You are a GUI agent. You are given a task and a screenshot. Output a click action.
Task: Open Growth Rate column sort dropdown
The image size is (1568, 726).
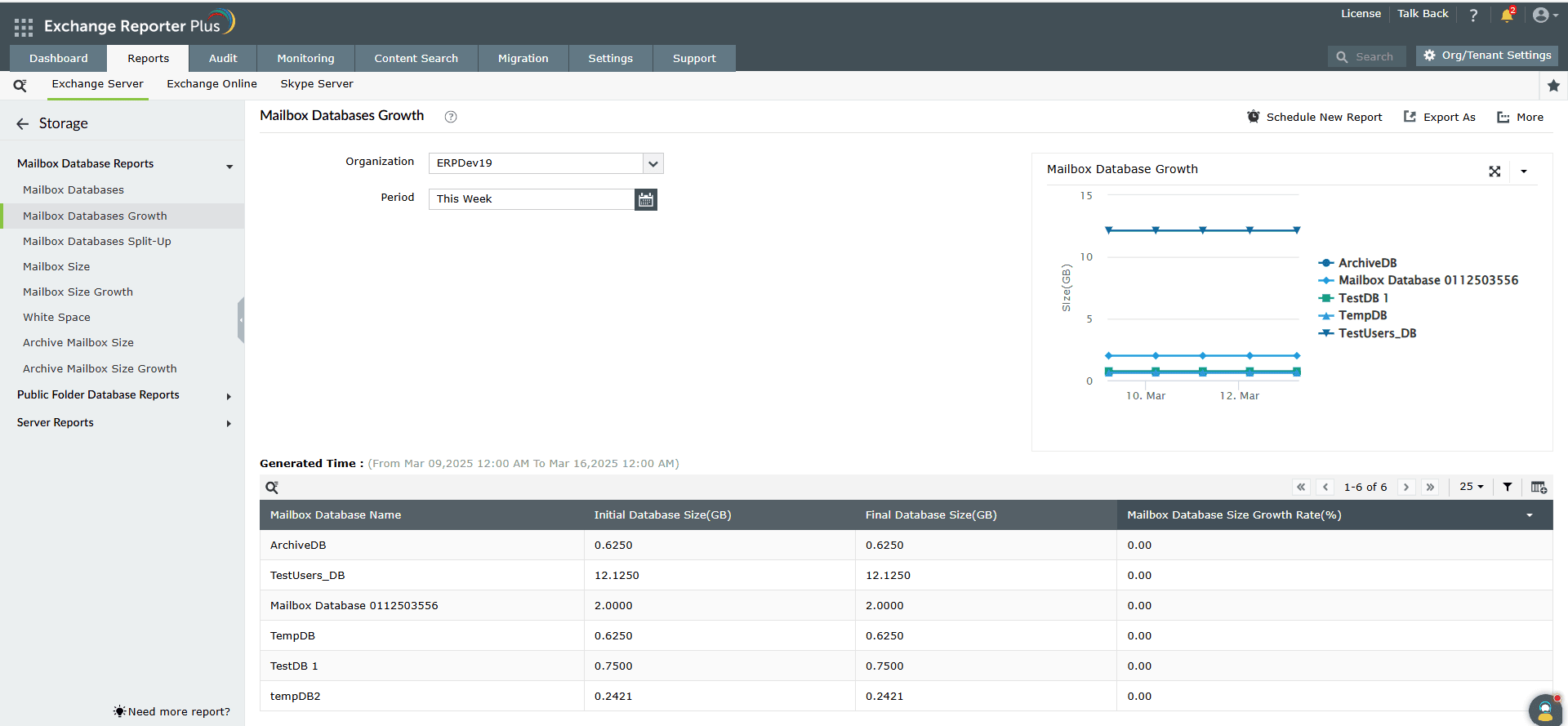pyautogui.click(x=1530, y=515)
